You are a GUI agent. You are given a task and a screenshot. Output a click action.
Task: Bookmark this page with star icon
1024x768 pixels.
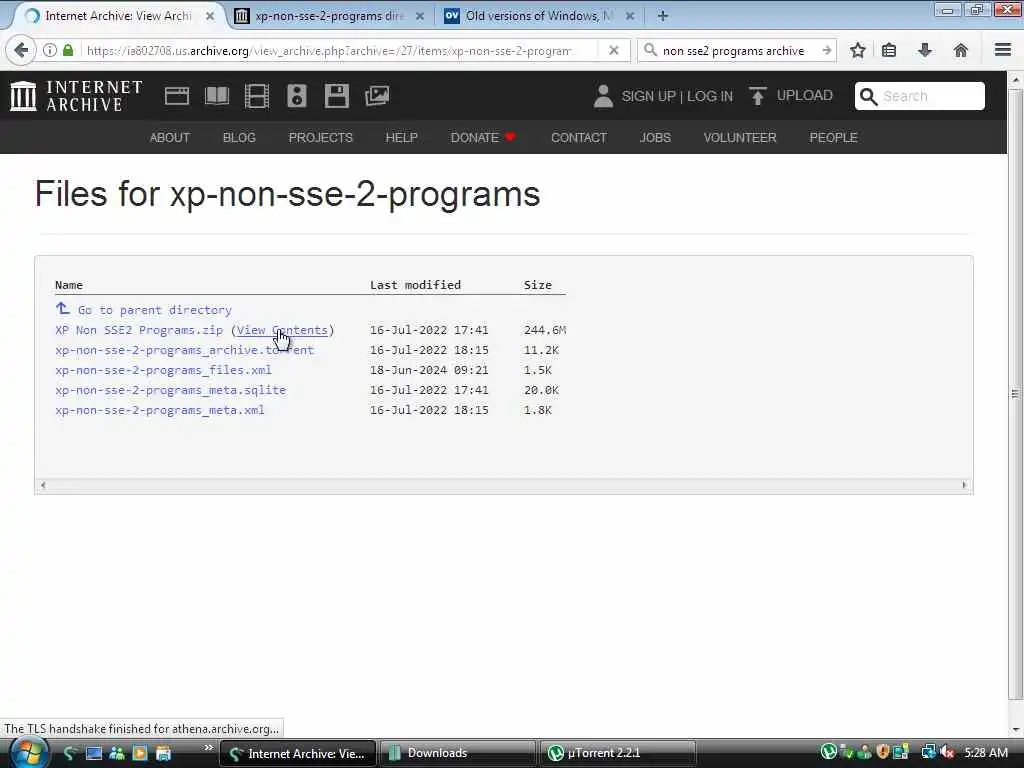(857, 50)
